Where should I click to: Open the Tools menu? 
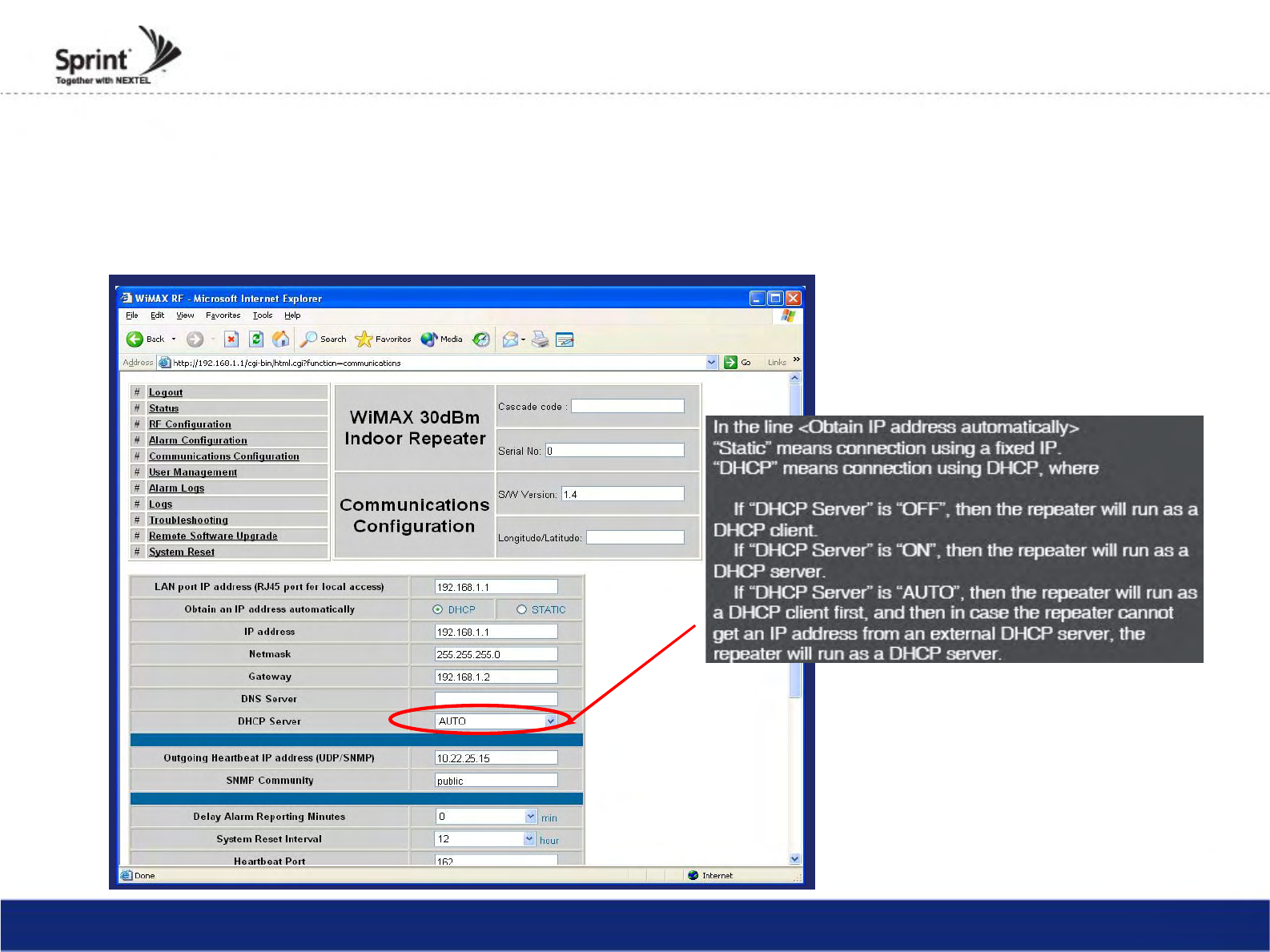tap(263, 315)
